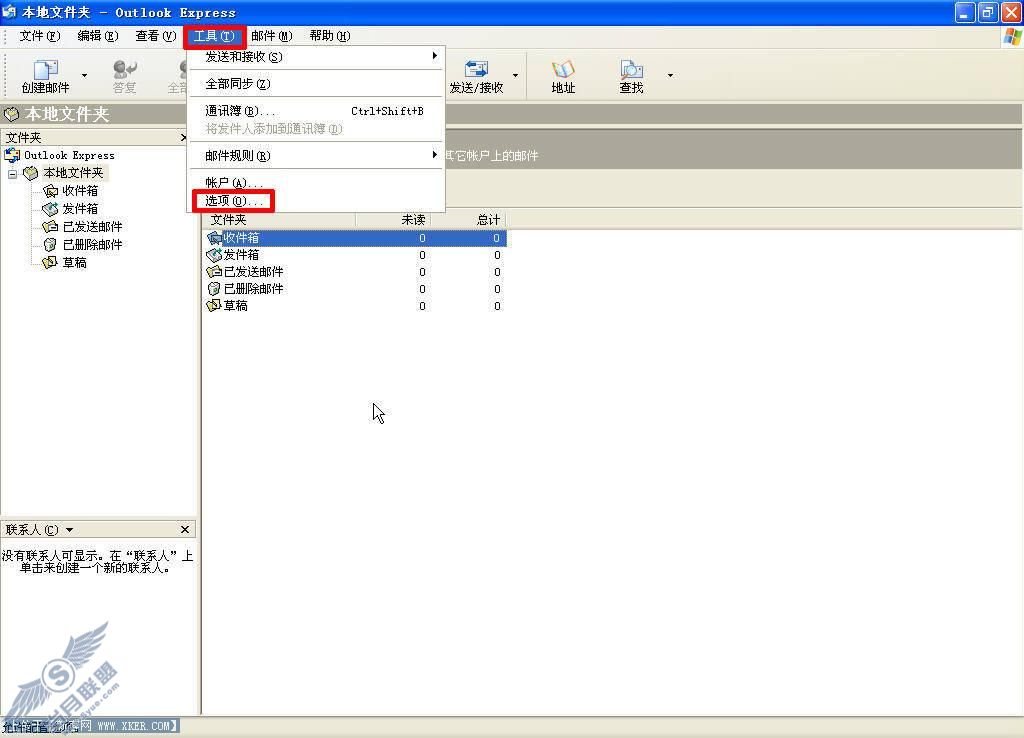Screen dimensions: 1024x738
Task: Open the 文件(F) menu
Action: [39, 36]
